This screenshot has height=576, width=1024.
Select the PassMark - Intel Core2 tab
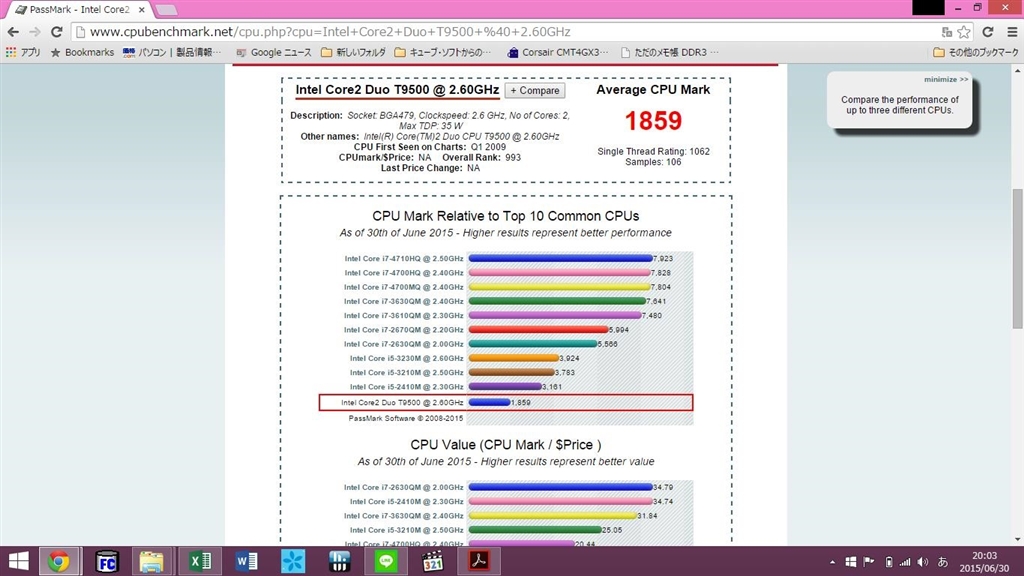point(80,10)
